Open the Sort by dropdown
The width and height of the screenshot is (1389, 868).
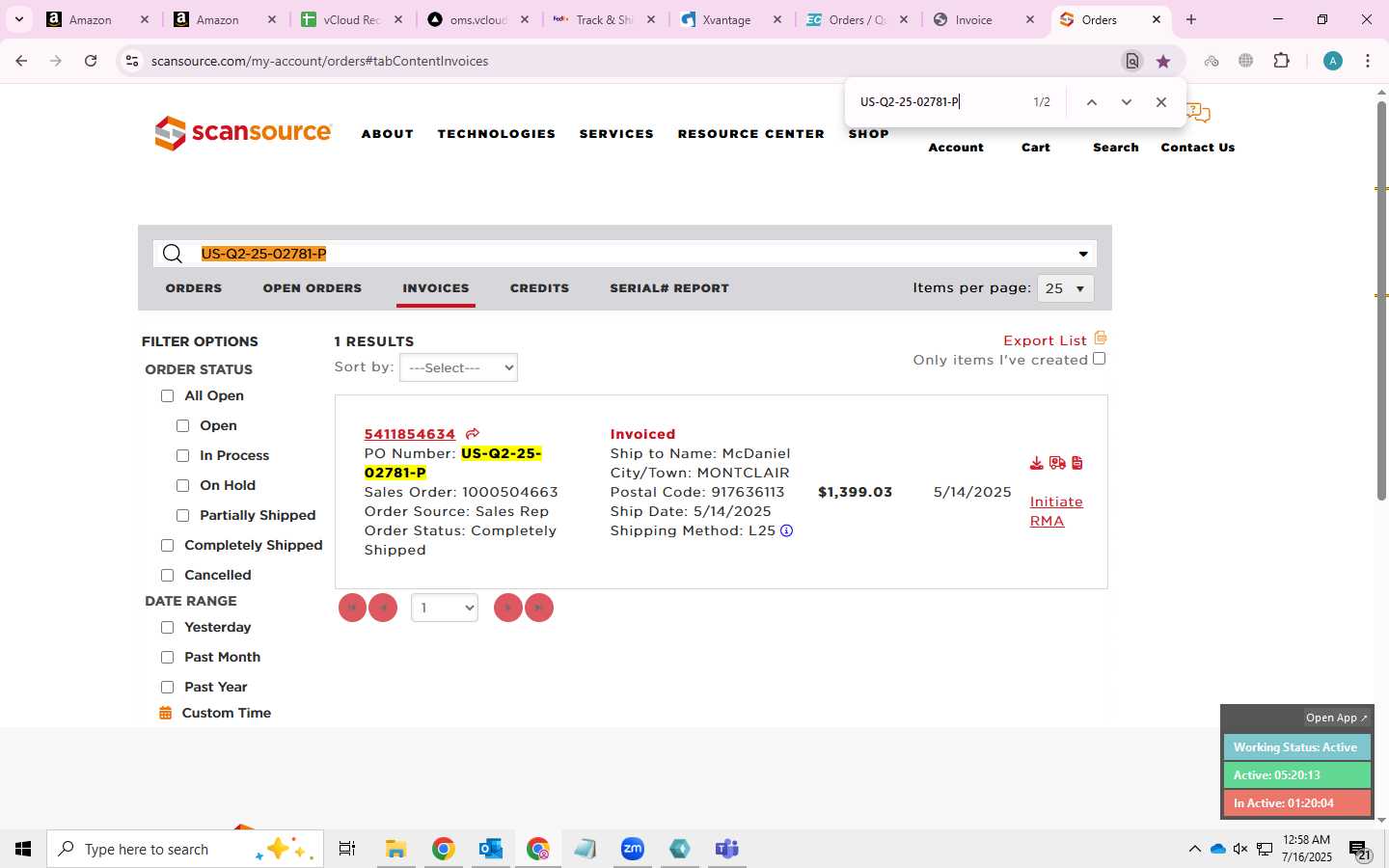coord(458,367)
